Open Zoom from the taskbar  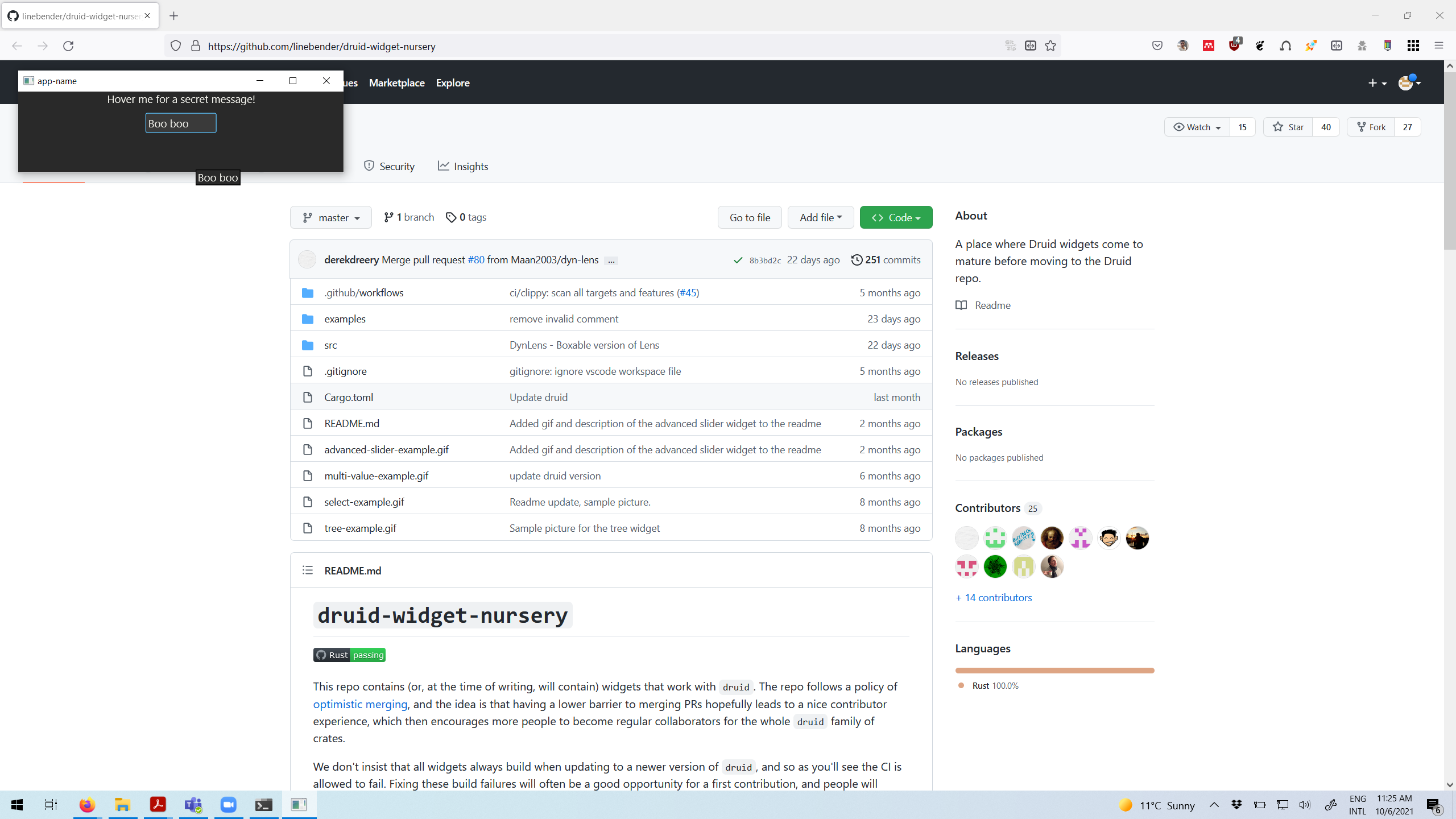click(228, 804)
